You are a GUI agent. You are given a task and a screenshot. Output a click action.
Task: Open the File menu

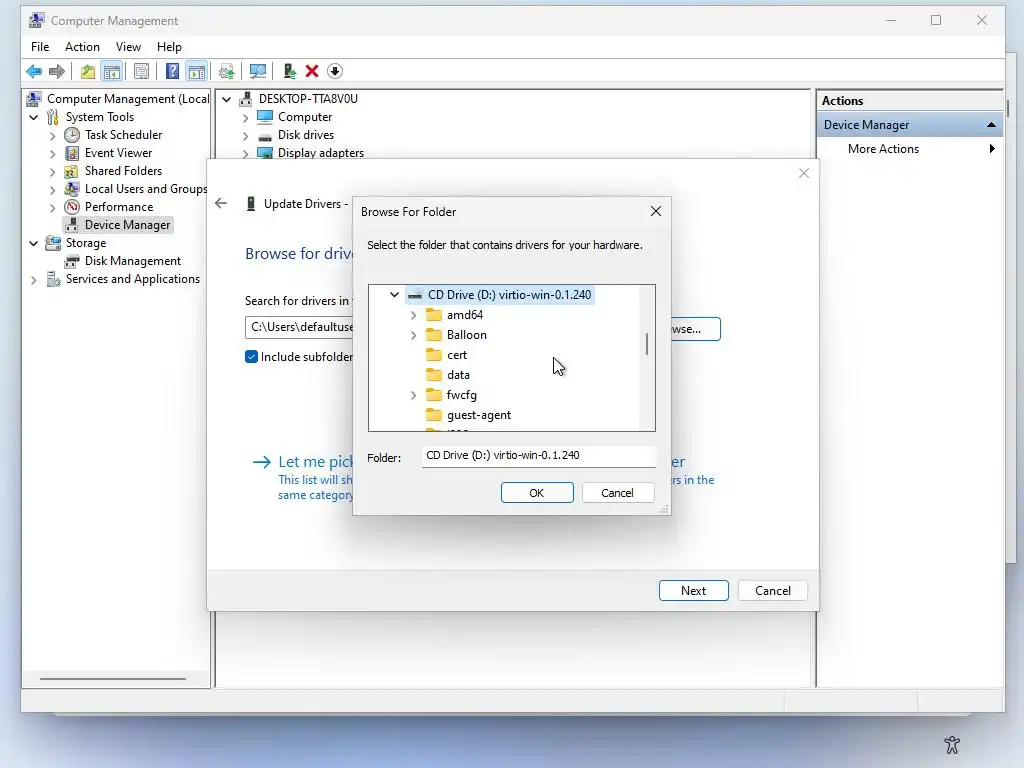click(40, 46)
